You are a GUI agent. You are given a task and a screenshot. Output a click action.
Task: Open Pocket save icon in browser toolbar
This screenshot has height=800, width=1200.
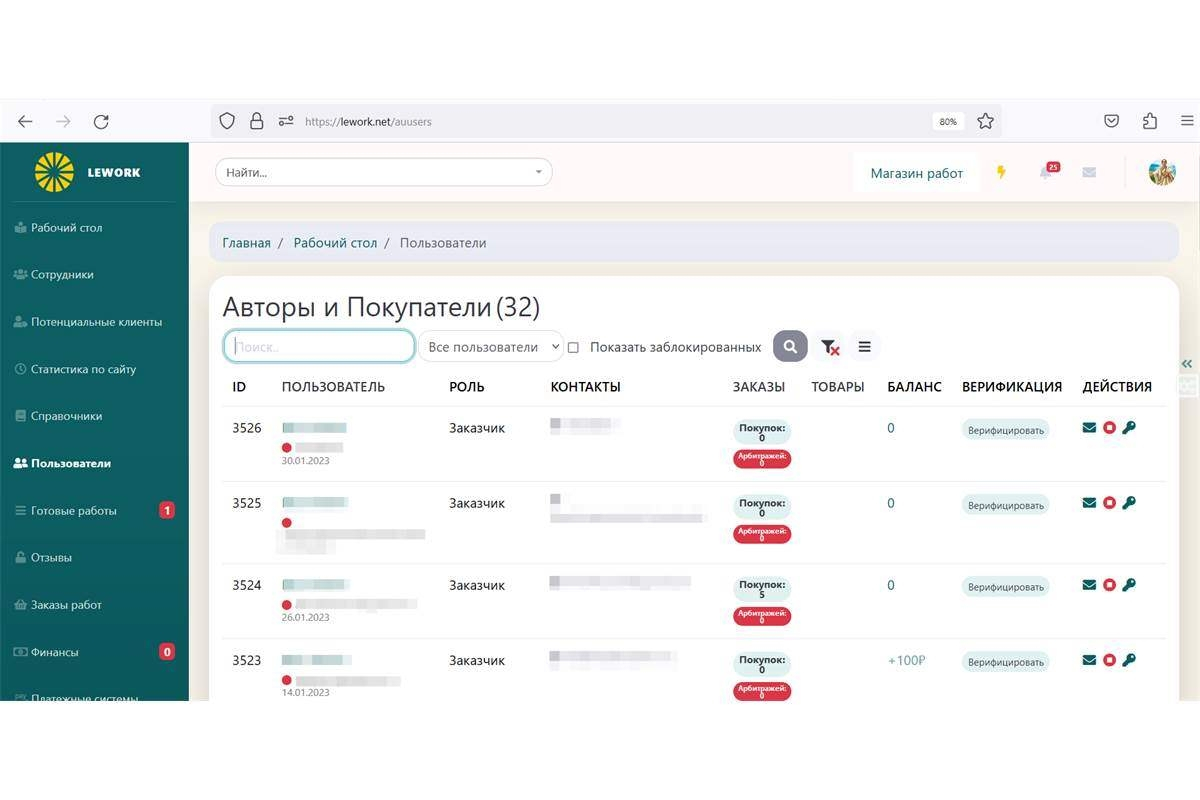coord(1111,121)
